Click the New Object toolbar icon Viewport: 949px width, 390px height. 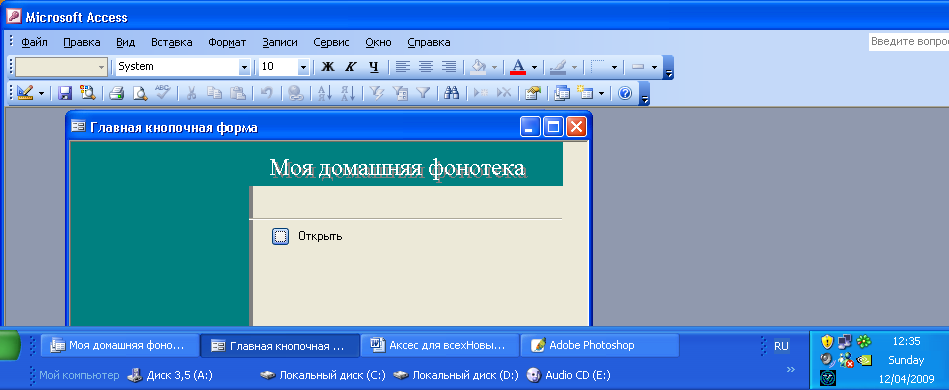pyautogui.click(x=584, y=93)
